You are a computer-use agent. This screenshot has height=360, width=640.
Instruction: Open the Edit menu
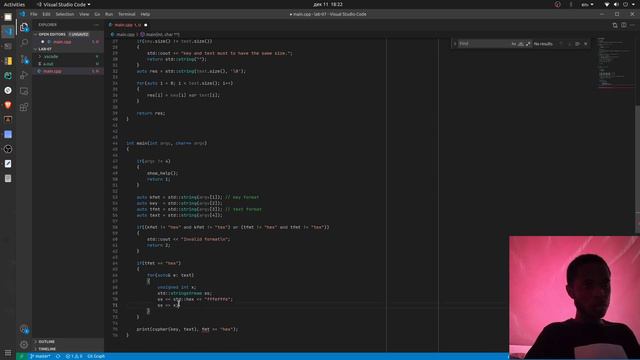pyautogui.click(x=46, y=14)
